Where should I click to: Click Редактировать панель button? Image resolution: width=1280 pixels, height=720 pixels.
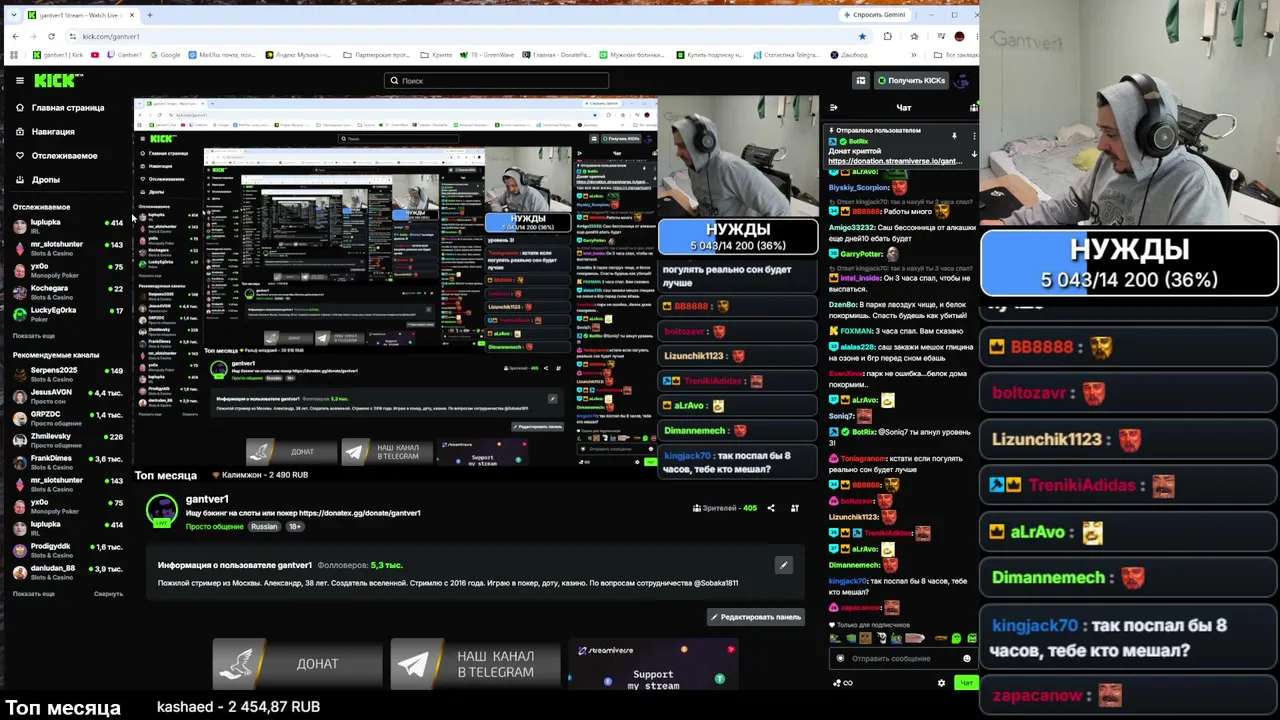(756, 617)
